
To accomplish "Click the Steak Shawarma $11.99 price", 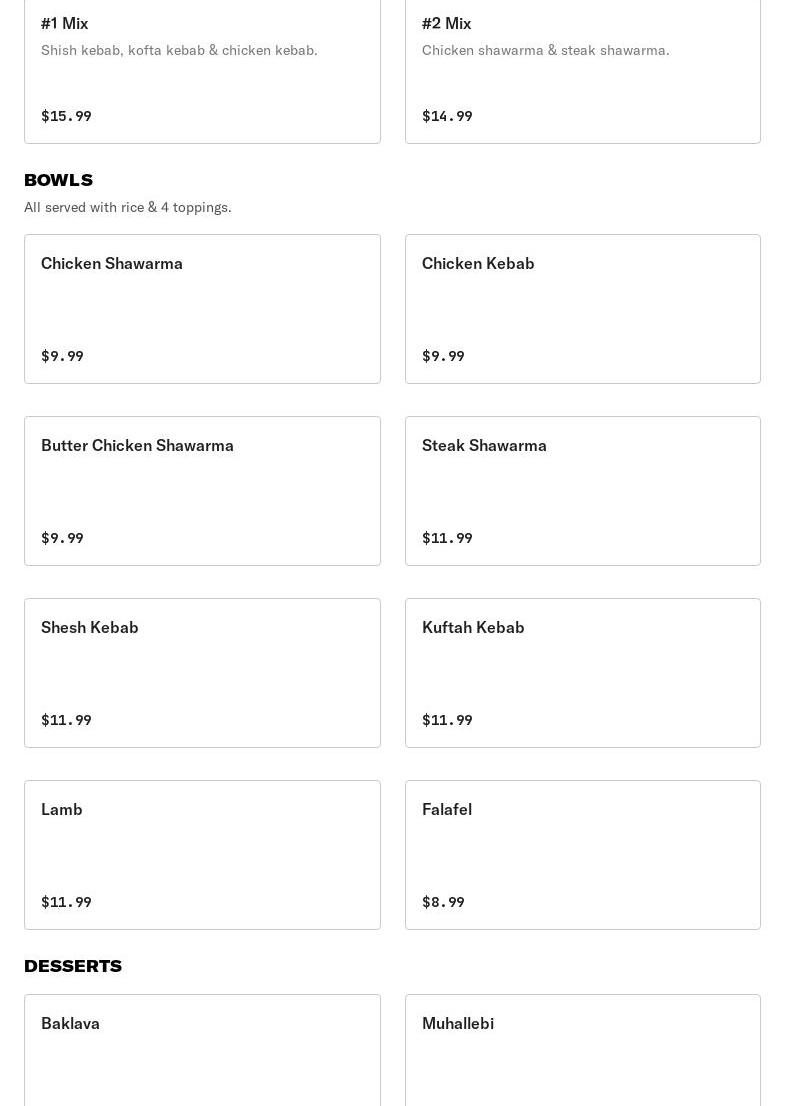I will coord(447,538).
